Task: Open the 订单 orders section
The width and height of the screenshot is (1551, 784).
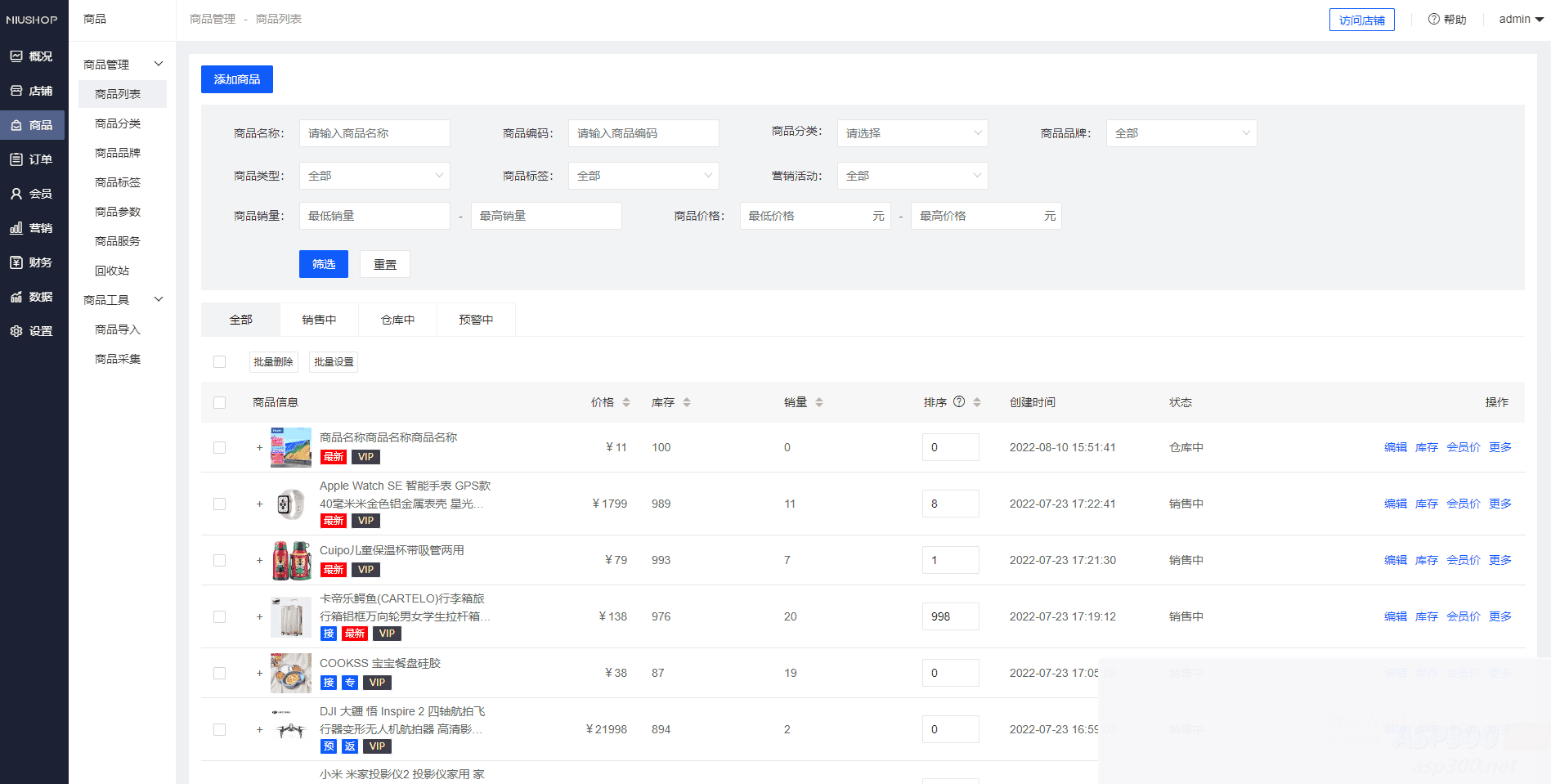Action: pos(33,159)
